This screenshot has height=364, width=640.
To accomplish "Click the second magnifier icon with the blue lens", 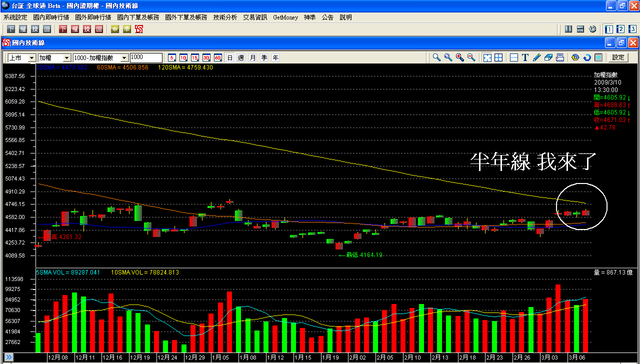I will tap(448, 58).
